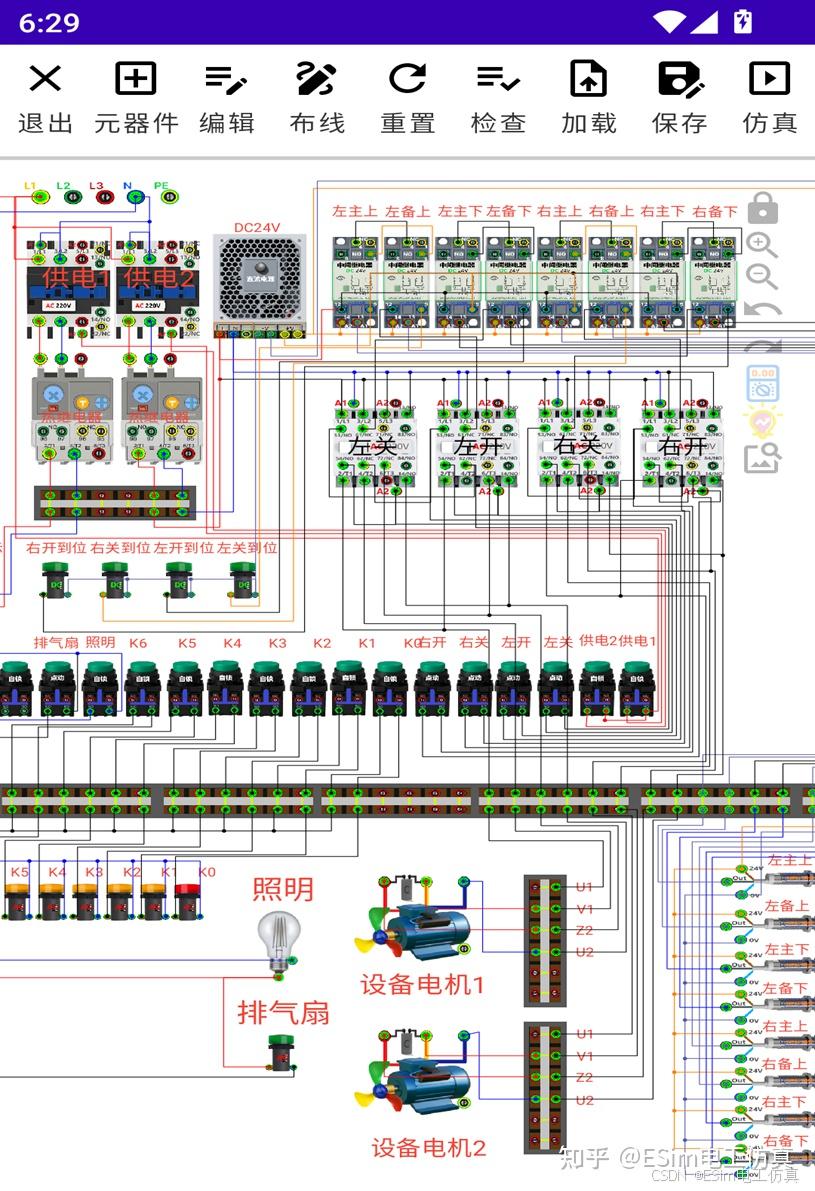Push the 右开到位 limit button
This screenshot has height=1191, width=815.
pos(55,580)
